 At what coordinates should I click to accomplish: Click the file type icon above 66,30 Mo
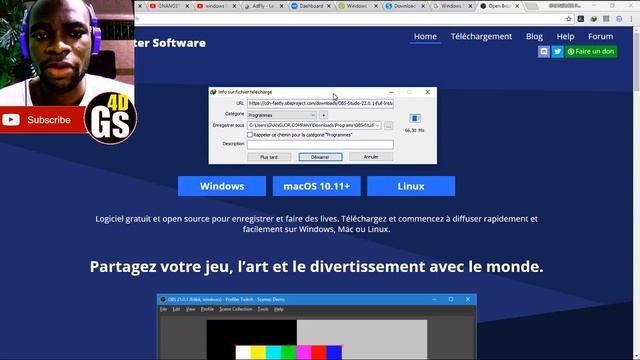tap(415, 118)
